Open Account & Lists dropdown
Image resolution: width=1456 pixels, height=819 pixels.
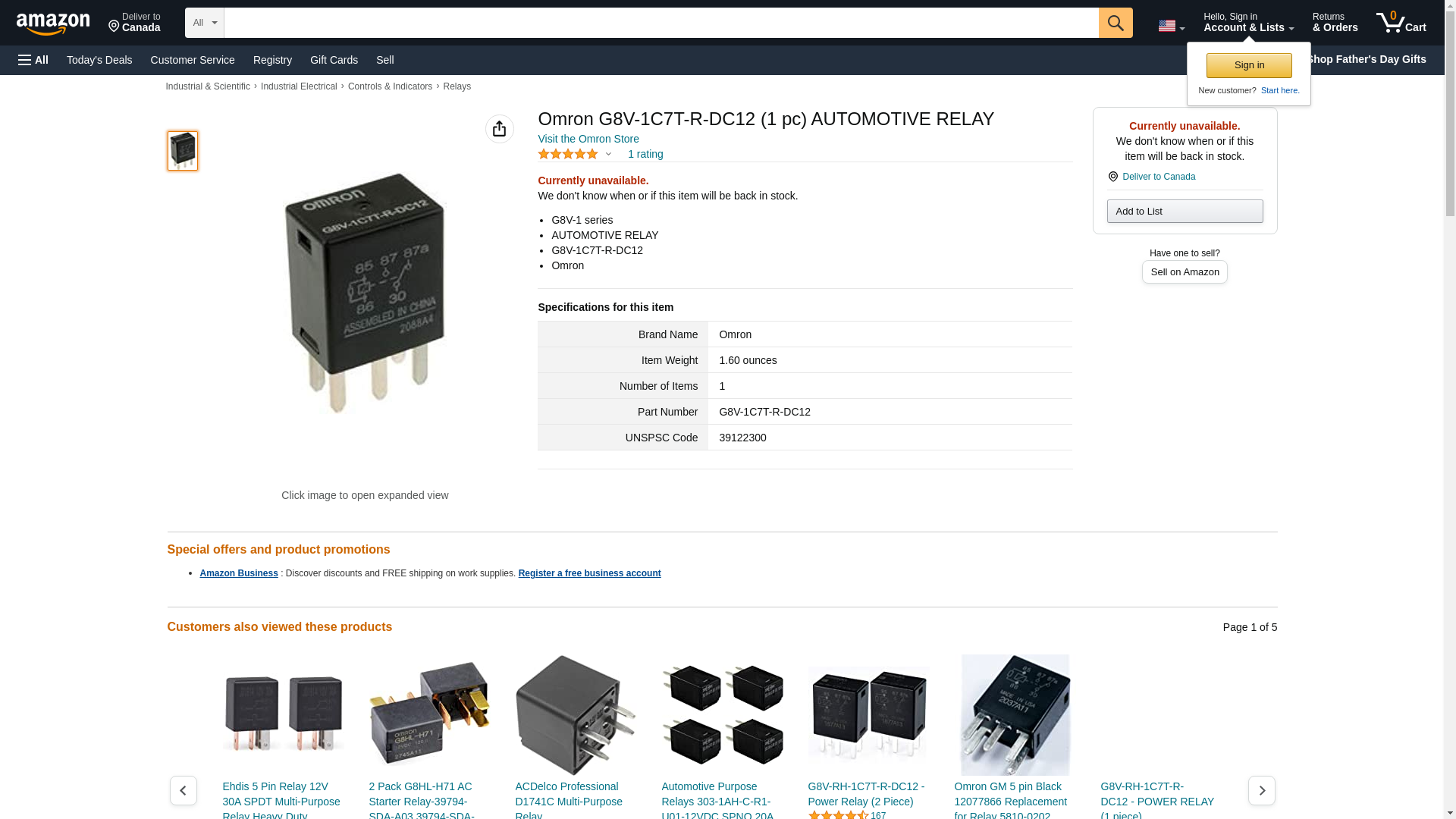pos(1248,23)
